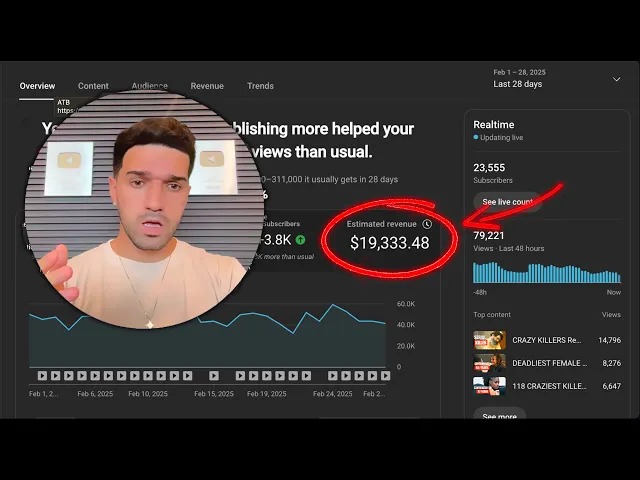Select the video marker above Feb 24, 2025
Image resolution: width=640 pixels, height=480 pixels.
pyautogui.click(x=333, y=376)
